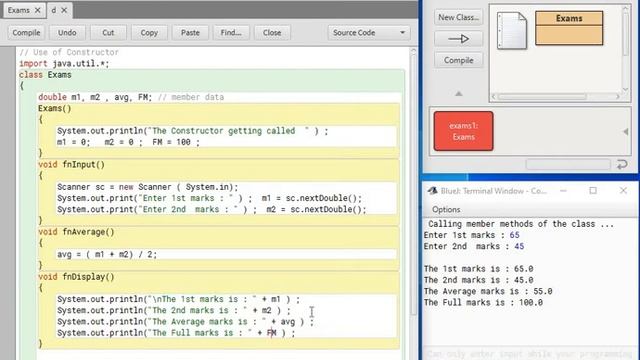Expand the collapse triangle under Compile
Screen dimensions: 640x360
point(459,94)
